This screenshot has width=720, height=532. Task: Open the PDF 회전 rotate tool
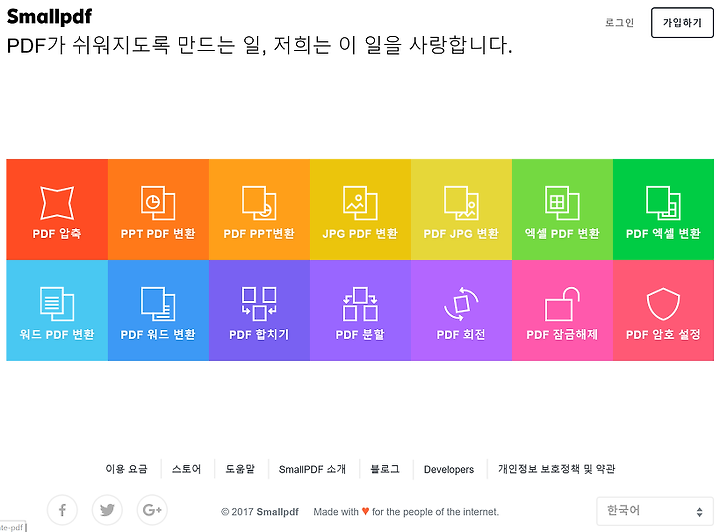point(461,310)
